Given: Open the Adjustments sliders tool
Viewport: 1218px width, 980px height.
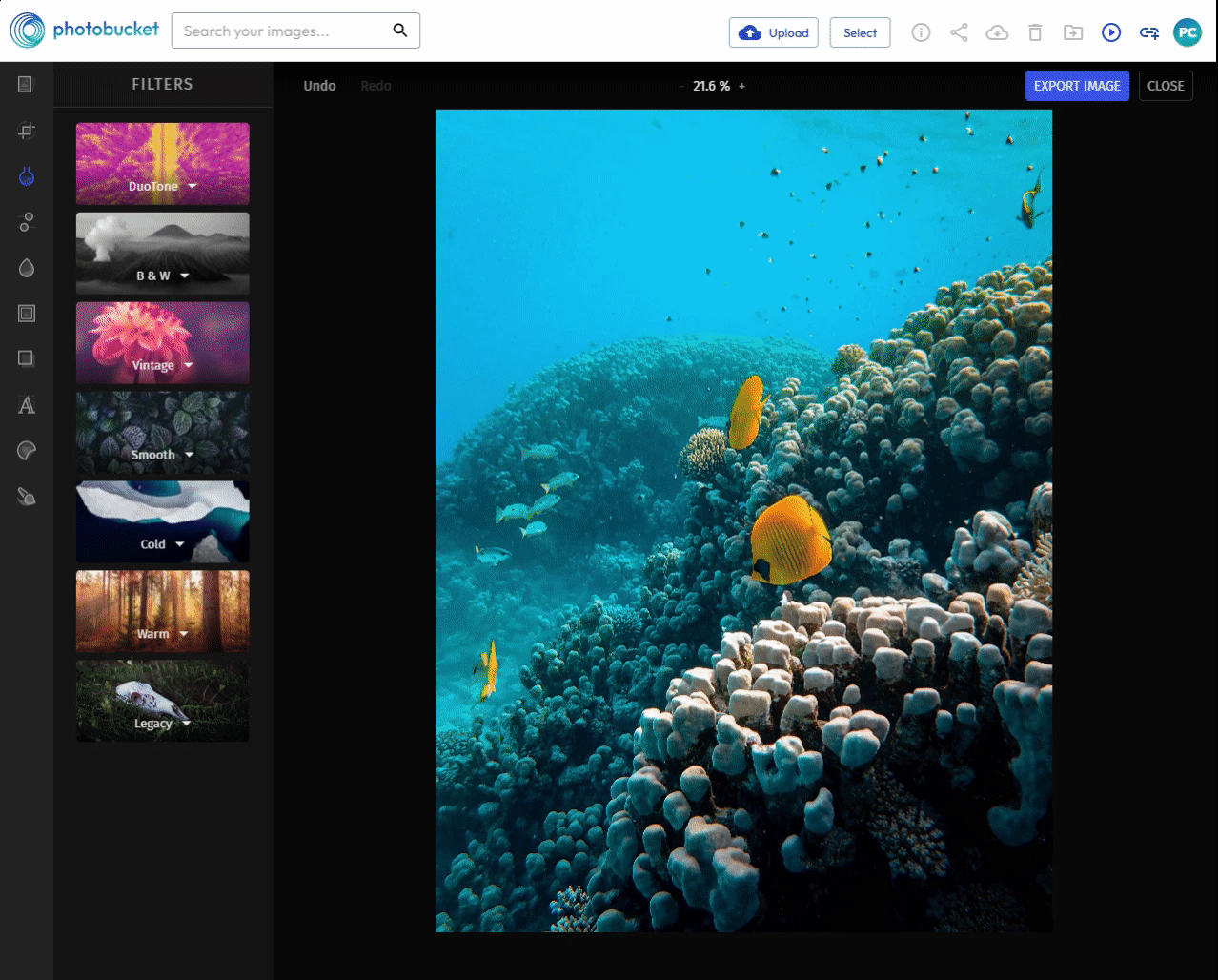Looking at the screenshot, I should click(x=27, y=222).
